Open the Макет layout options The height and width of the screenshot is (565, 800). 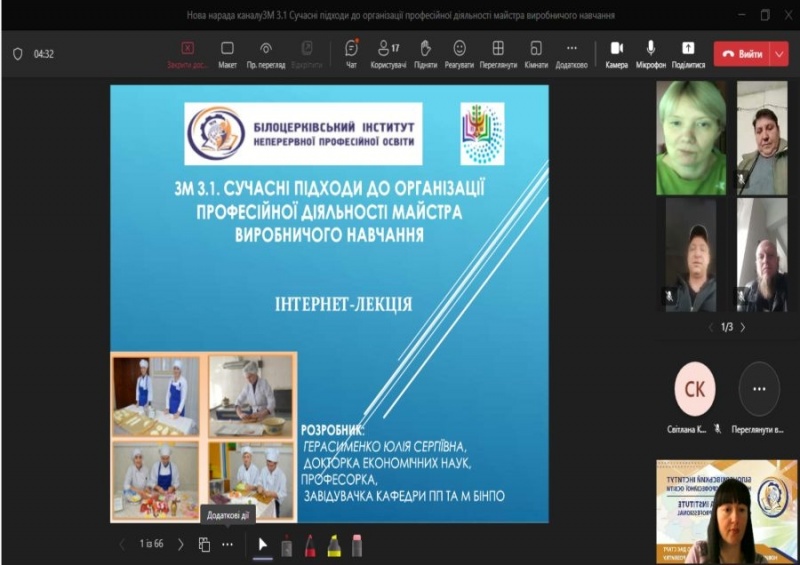click(x=227, y=53)
